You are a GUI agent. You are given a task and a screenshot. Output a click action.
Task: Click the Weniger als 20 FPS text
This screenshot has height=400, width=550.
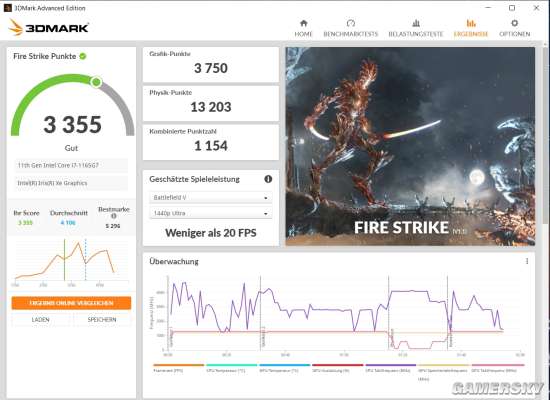point(211,233)
